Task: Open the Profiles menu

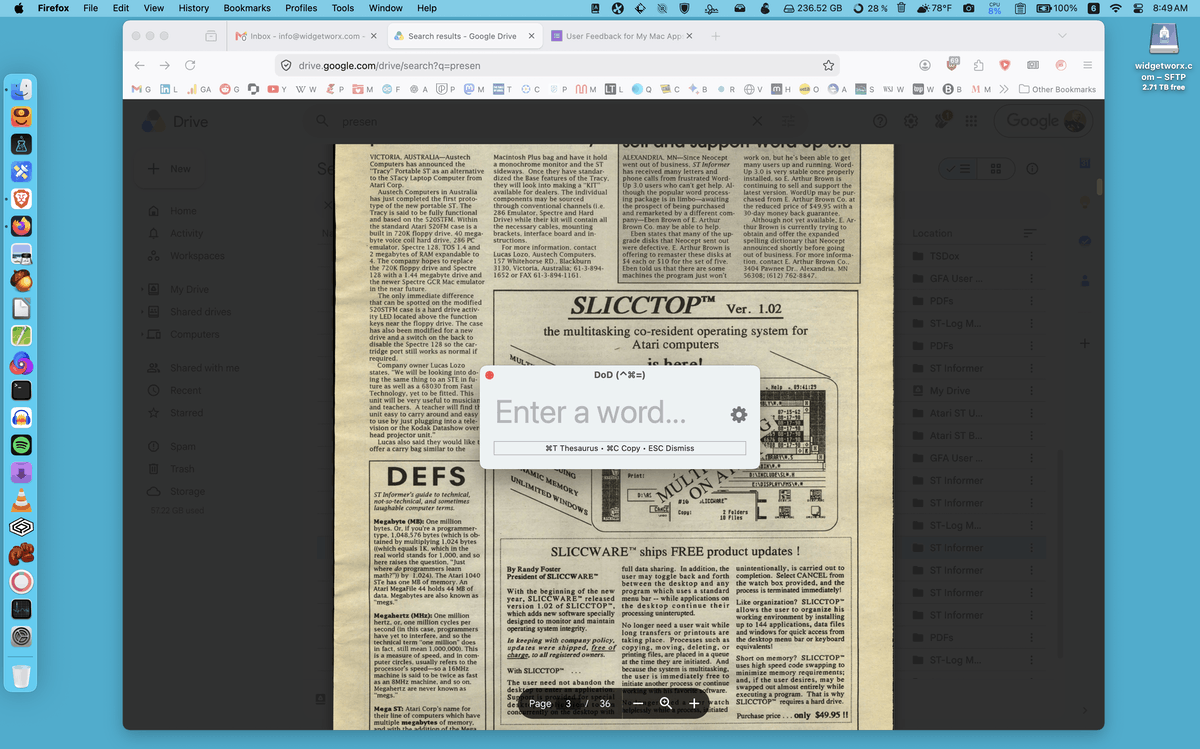Action: 301,8
